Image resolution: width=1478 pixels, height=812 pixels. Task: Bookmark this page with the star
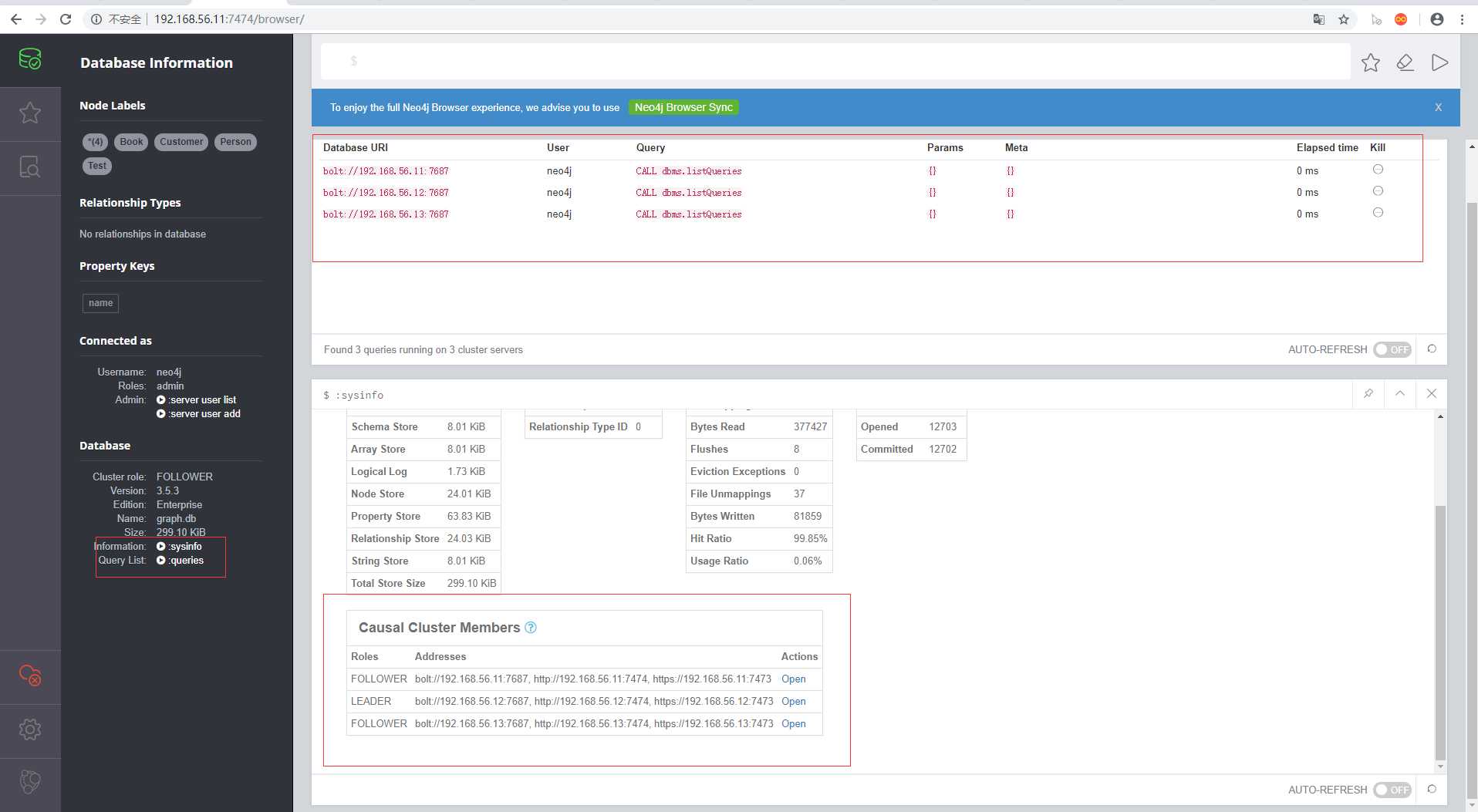(x=1344, y=19)
